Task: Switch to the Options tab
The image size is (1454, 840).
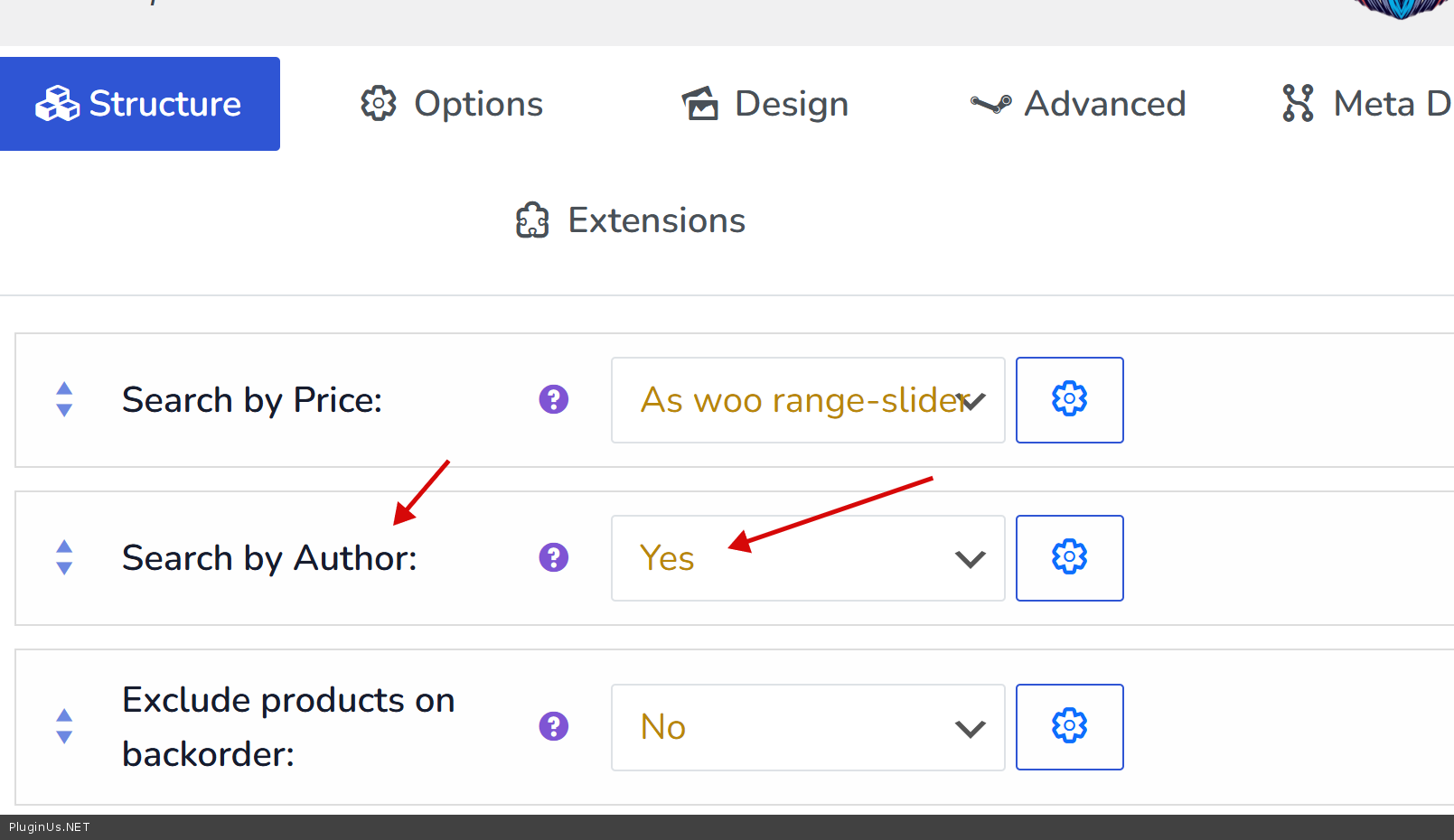Action: [452, 104]
